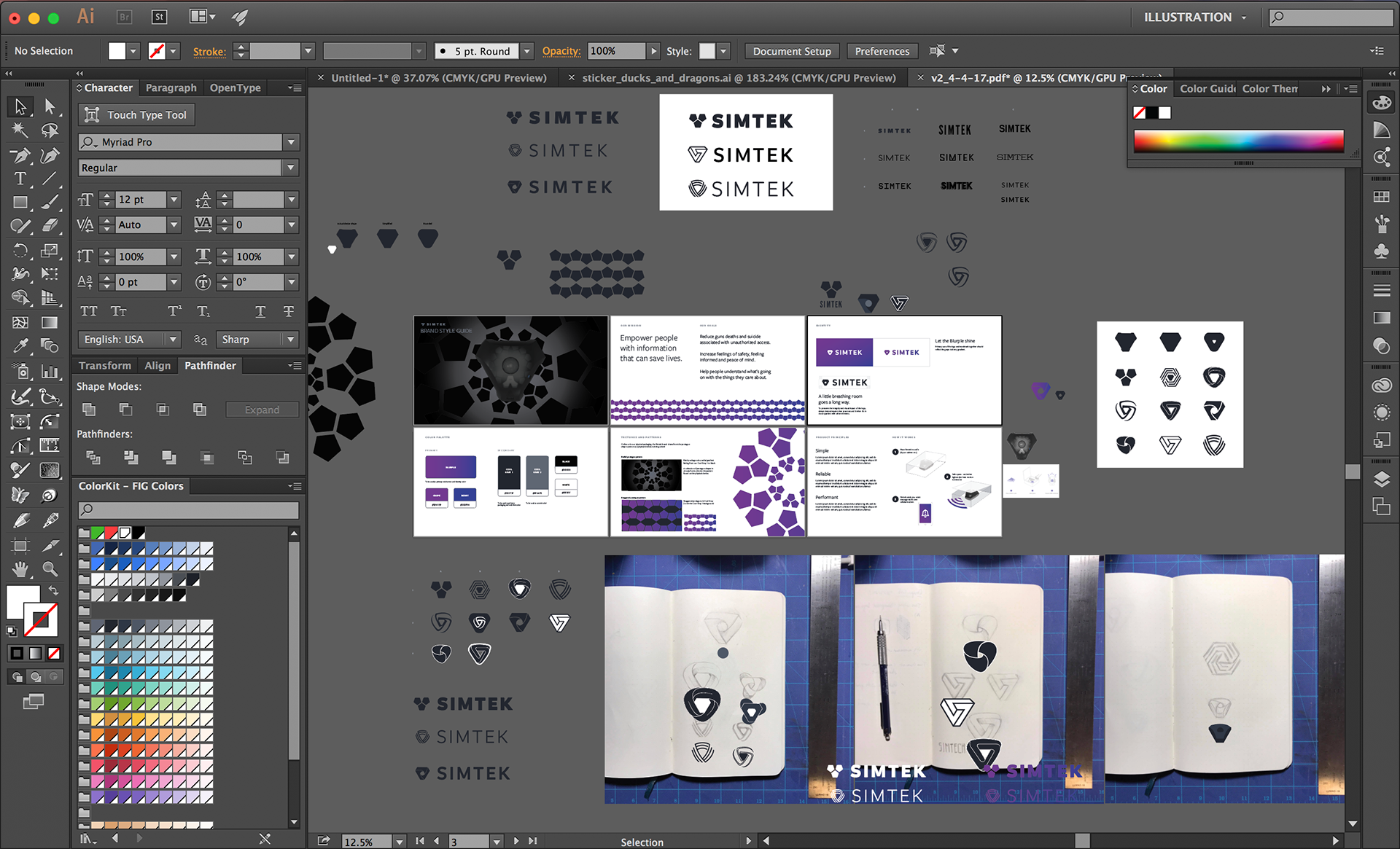The width and height of the screenshot is (1400, 849).
Task: Click the Preferences button
Action: 882,51
